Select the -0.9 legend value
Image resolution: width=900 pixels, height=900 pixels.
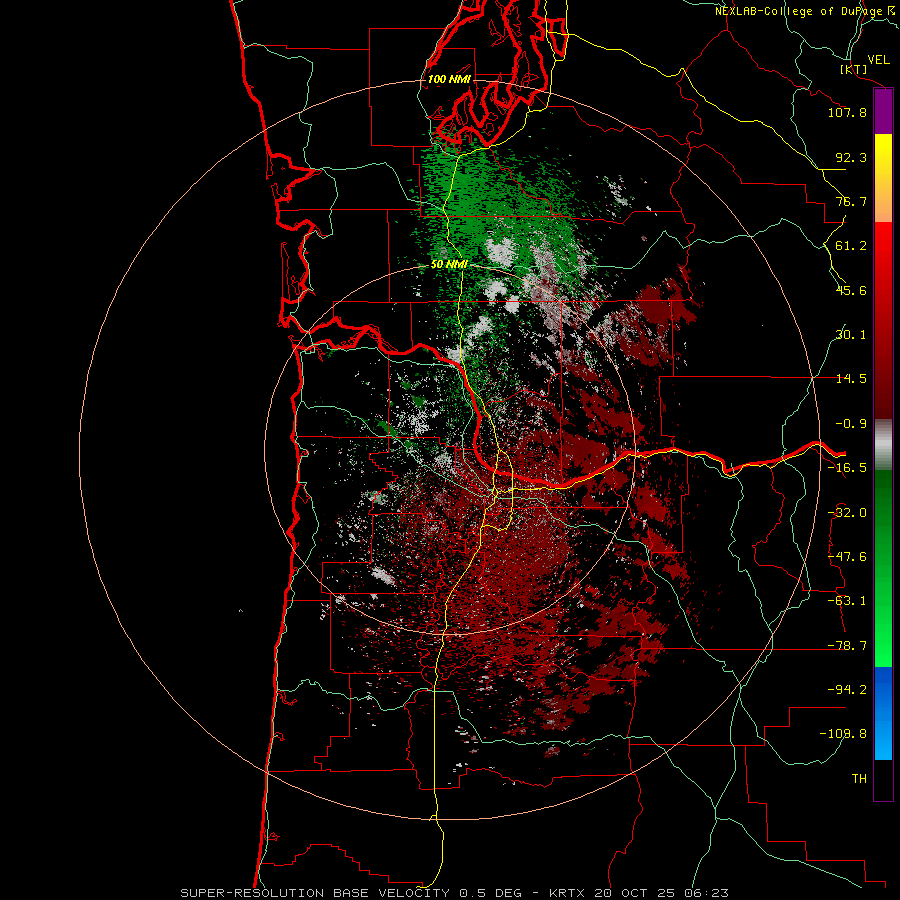pyautogui.click(x=851, y=424)
